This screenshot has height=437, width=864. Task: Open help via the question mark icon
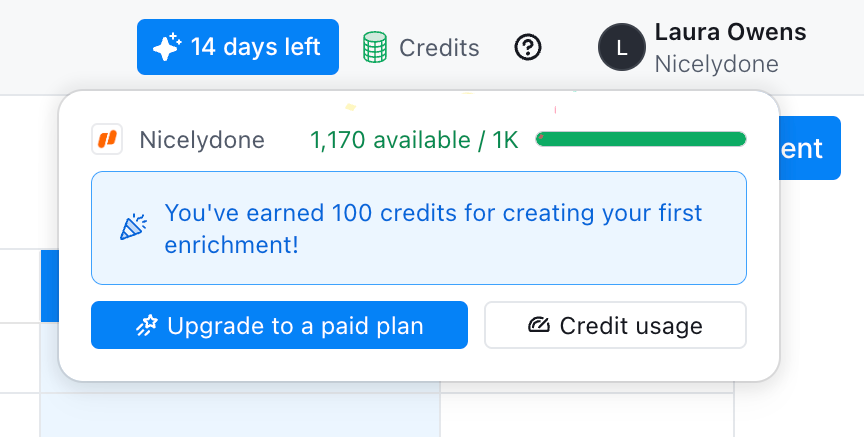point(528,47)
